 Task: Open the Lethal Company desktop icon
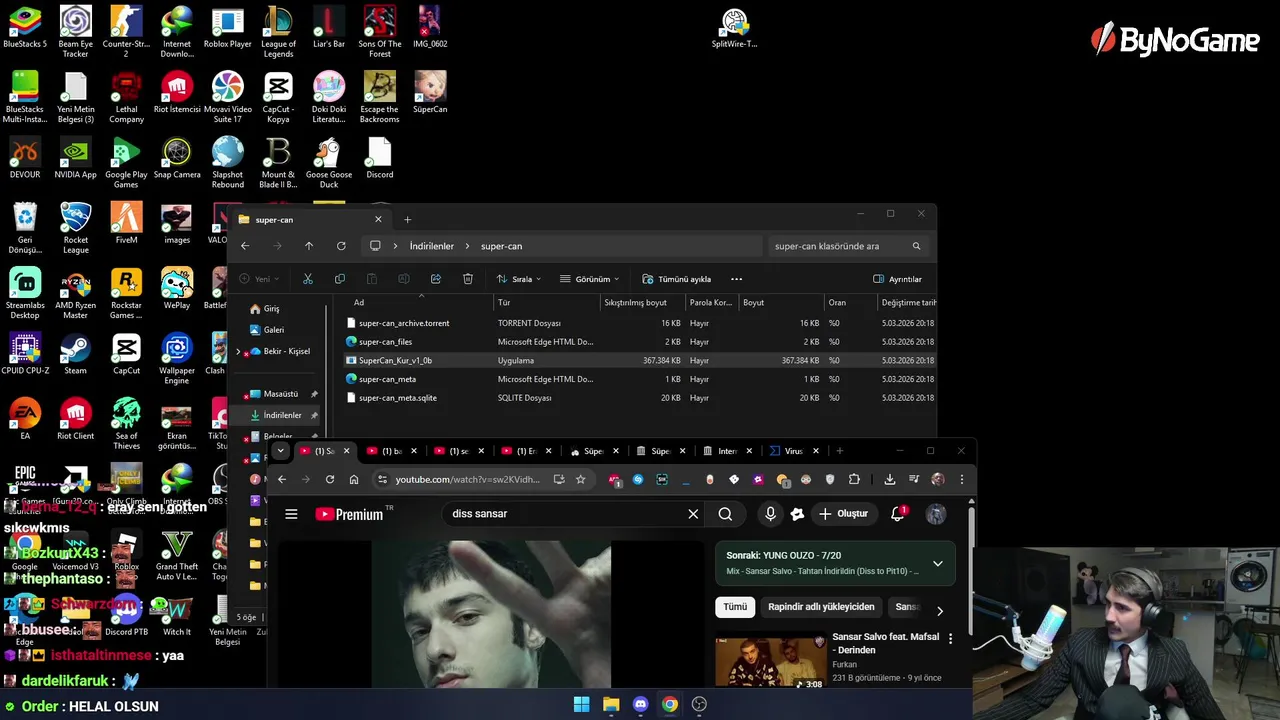tap(126, 97)
